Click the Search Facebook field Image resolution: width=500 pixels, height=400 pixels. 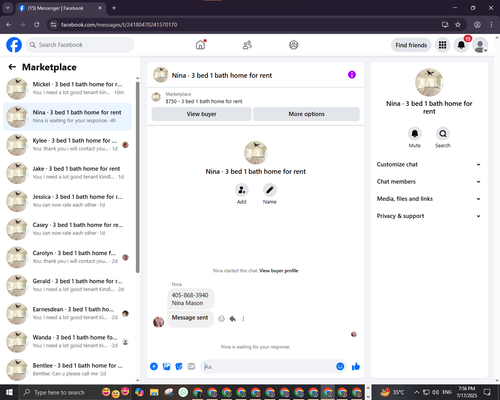[x=80, y=45]
